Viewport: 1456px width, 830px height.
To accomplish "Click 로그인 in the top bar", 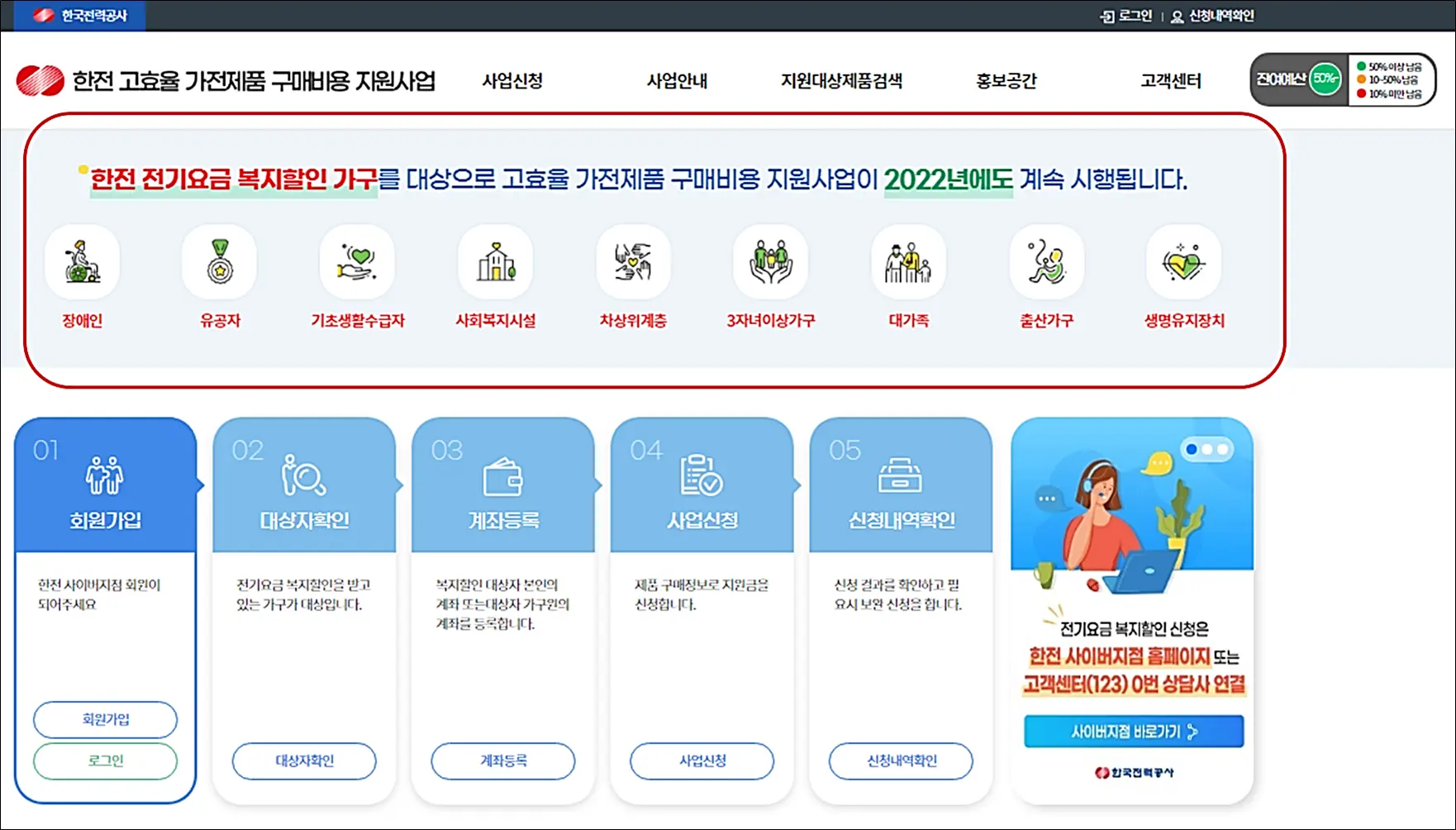I will [x=1127, y=14].
